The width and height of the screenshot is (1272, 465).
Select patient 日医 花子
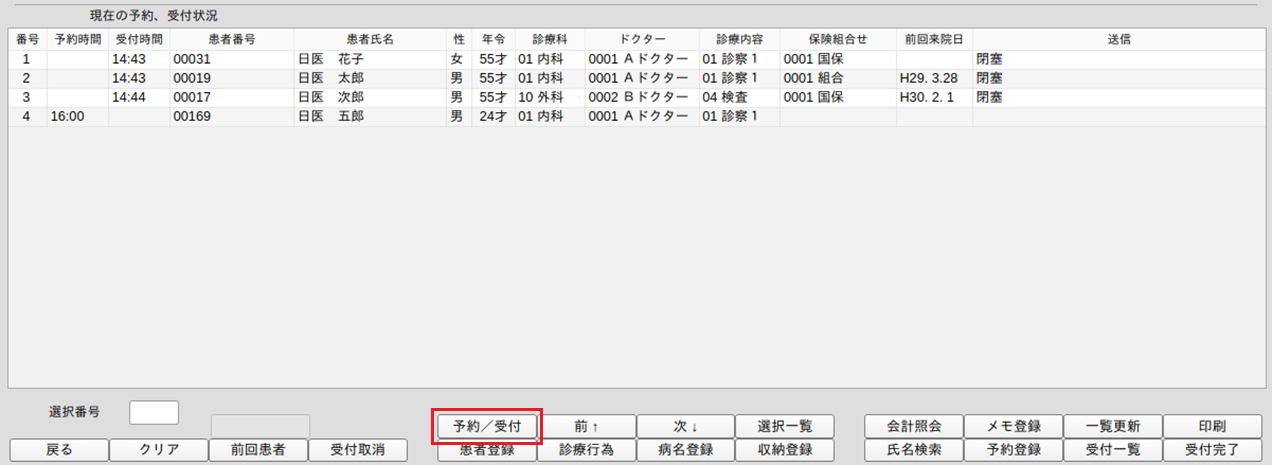pos(330,59)
